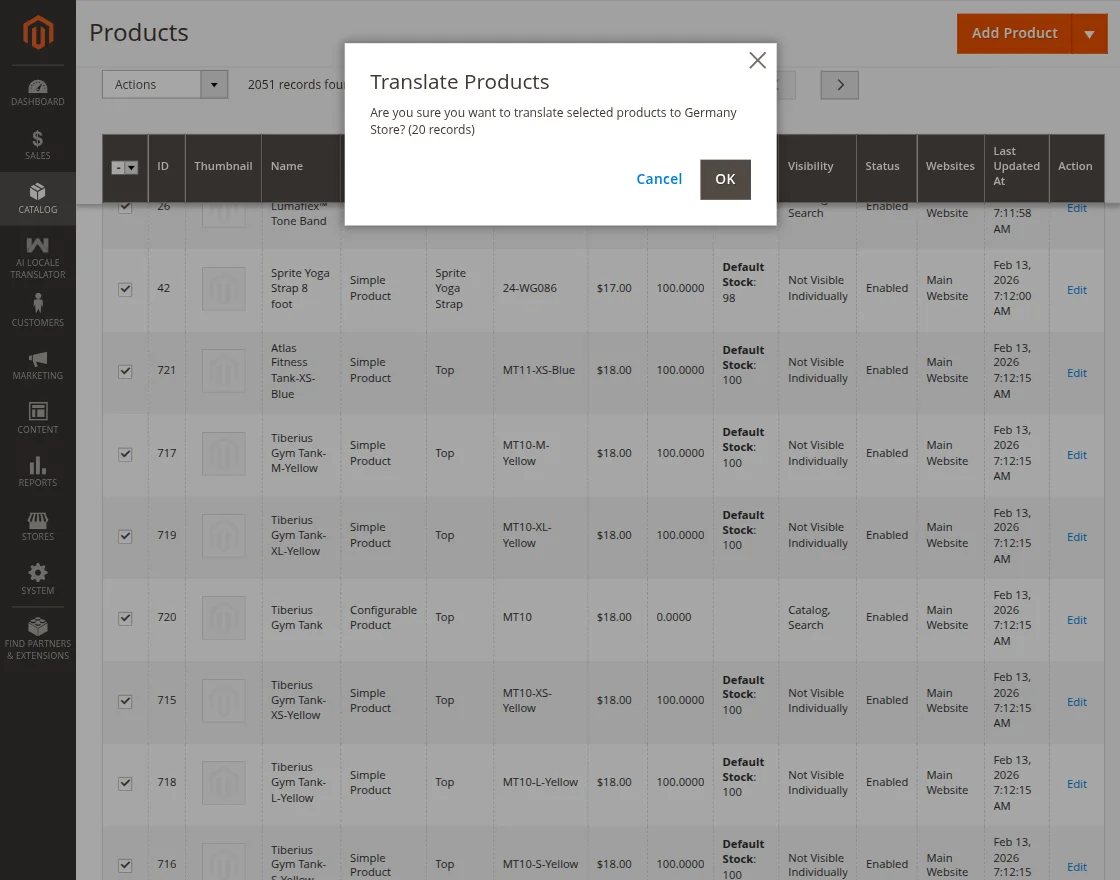Uncheck product ID 42 checkbox
The width and height of the screenshot is (1120, 880).
click(125, 289)
